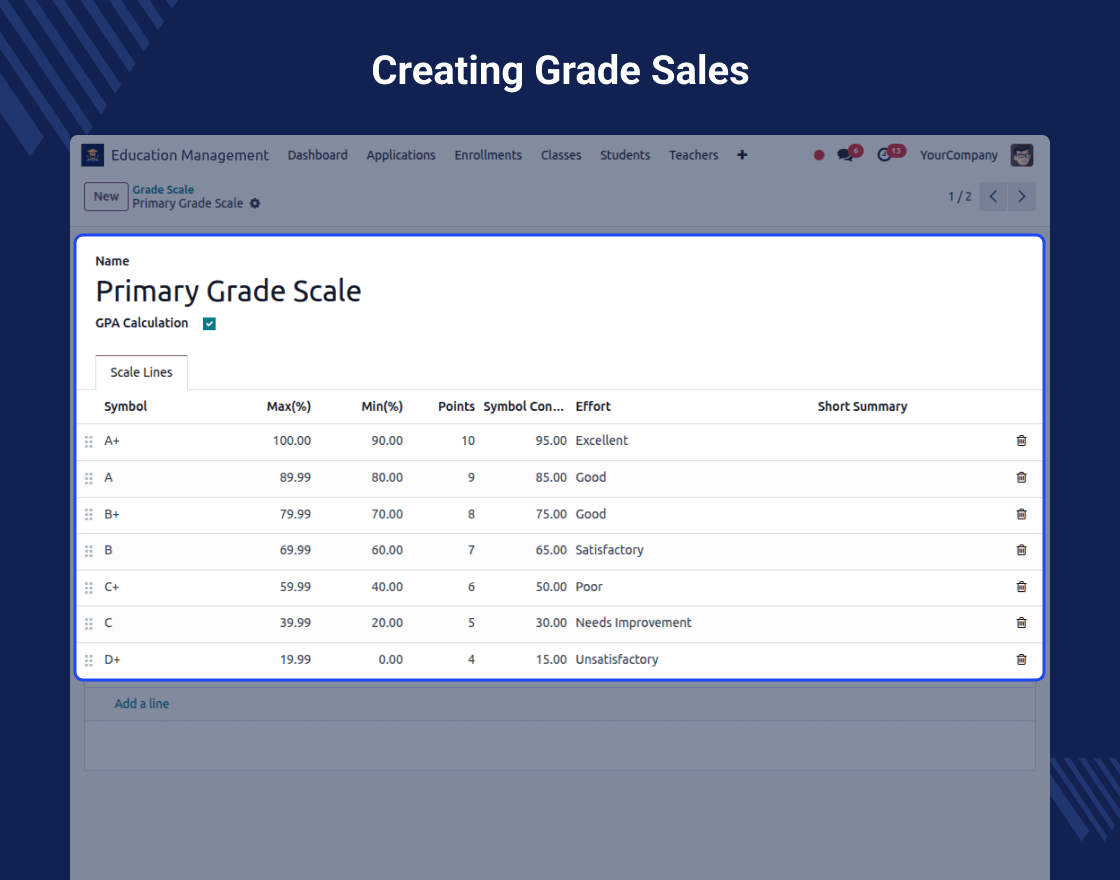Click the drag handle of the B row

(x=89, y=551)
